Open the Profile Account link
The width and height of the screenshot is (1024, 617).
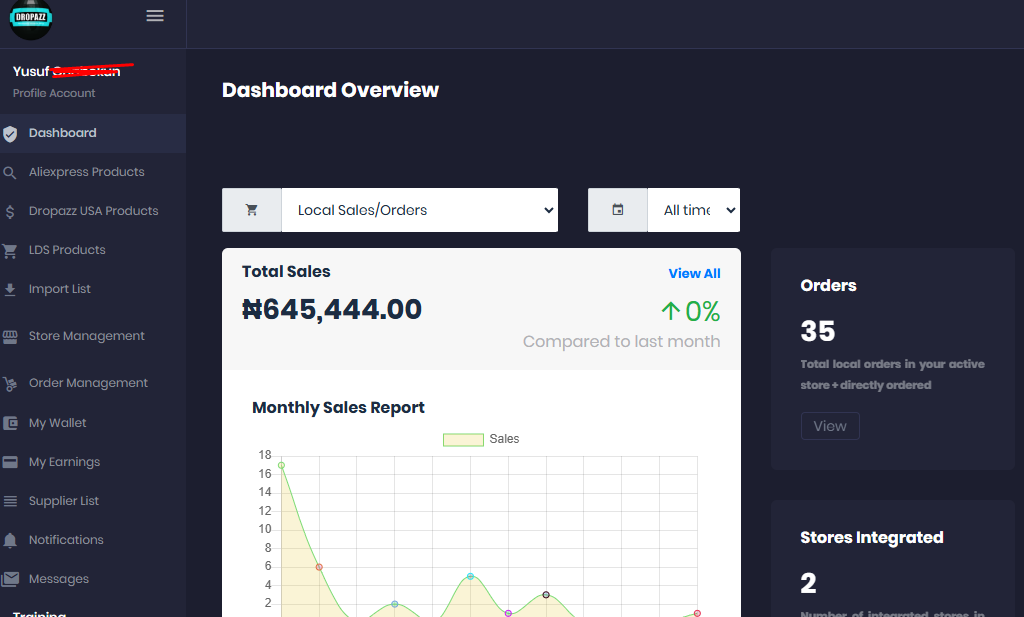tap(54, 93)
